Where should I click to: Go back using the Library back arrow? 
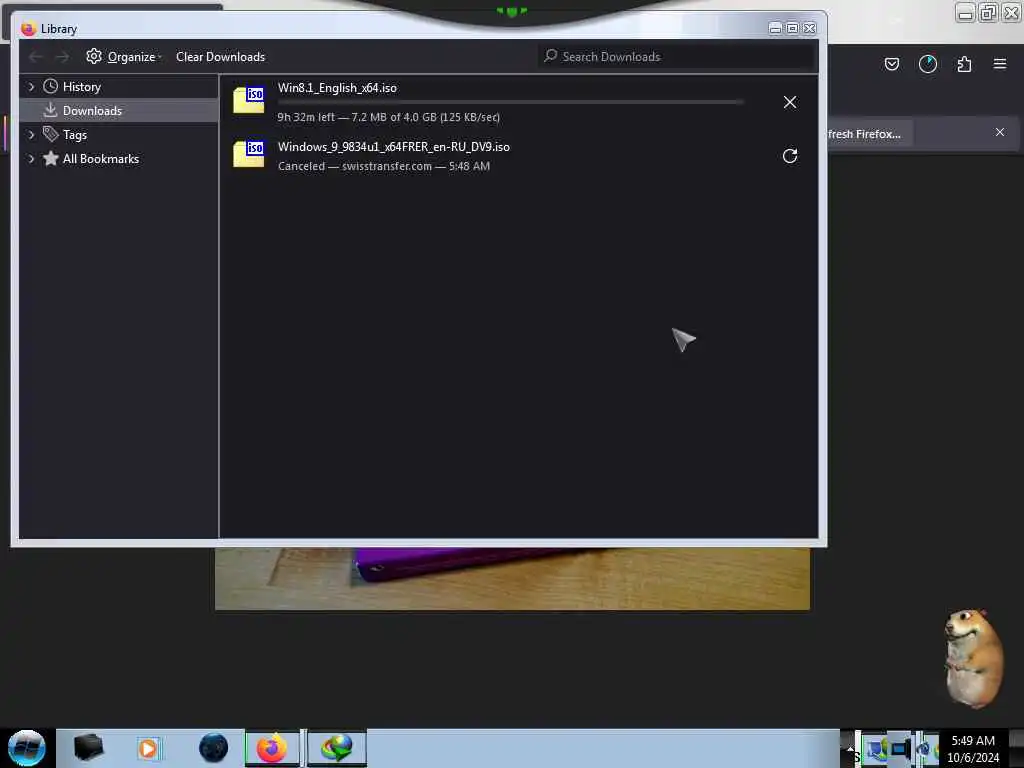pos(36,57)
